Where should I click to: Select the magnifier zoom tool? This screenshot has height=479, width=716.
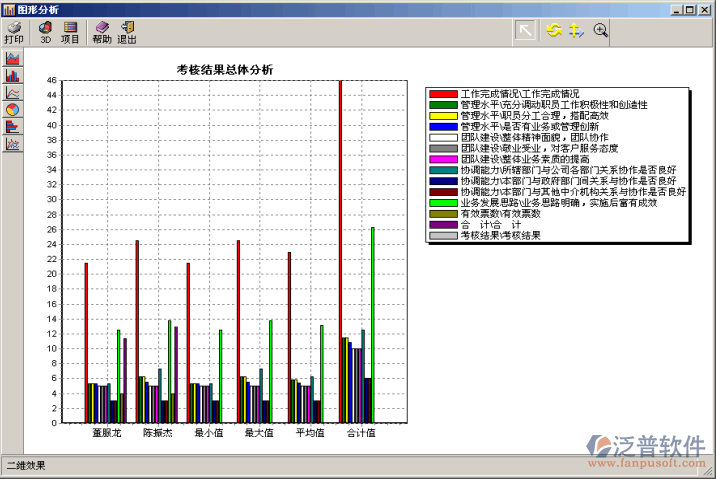[601, 30]
